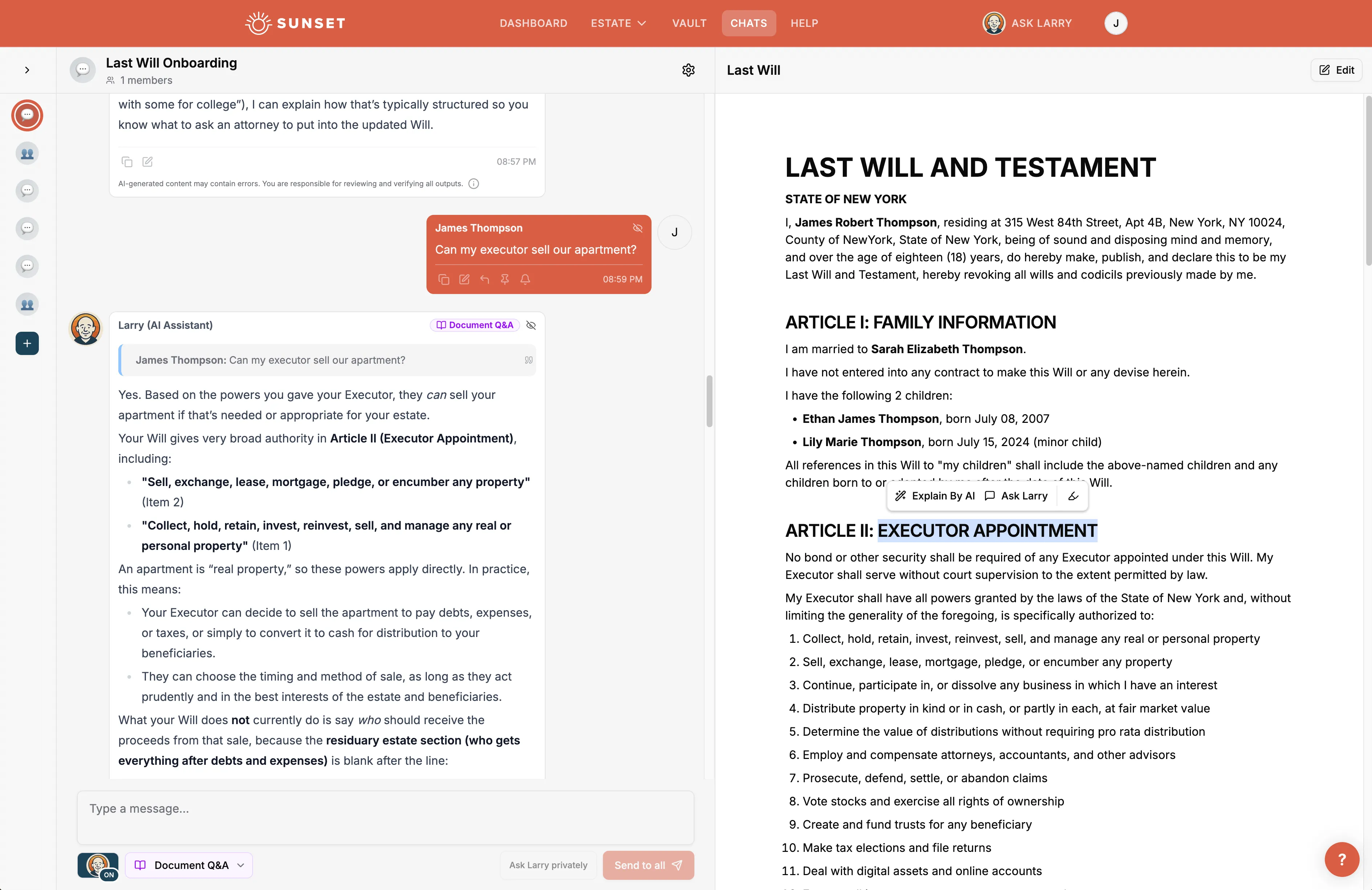Click the plus button to add a new chat
This screenshot has width=1372, height=890.
[x=27, y=343]
